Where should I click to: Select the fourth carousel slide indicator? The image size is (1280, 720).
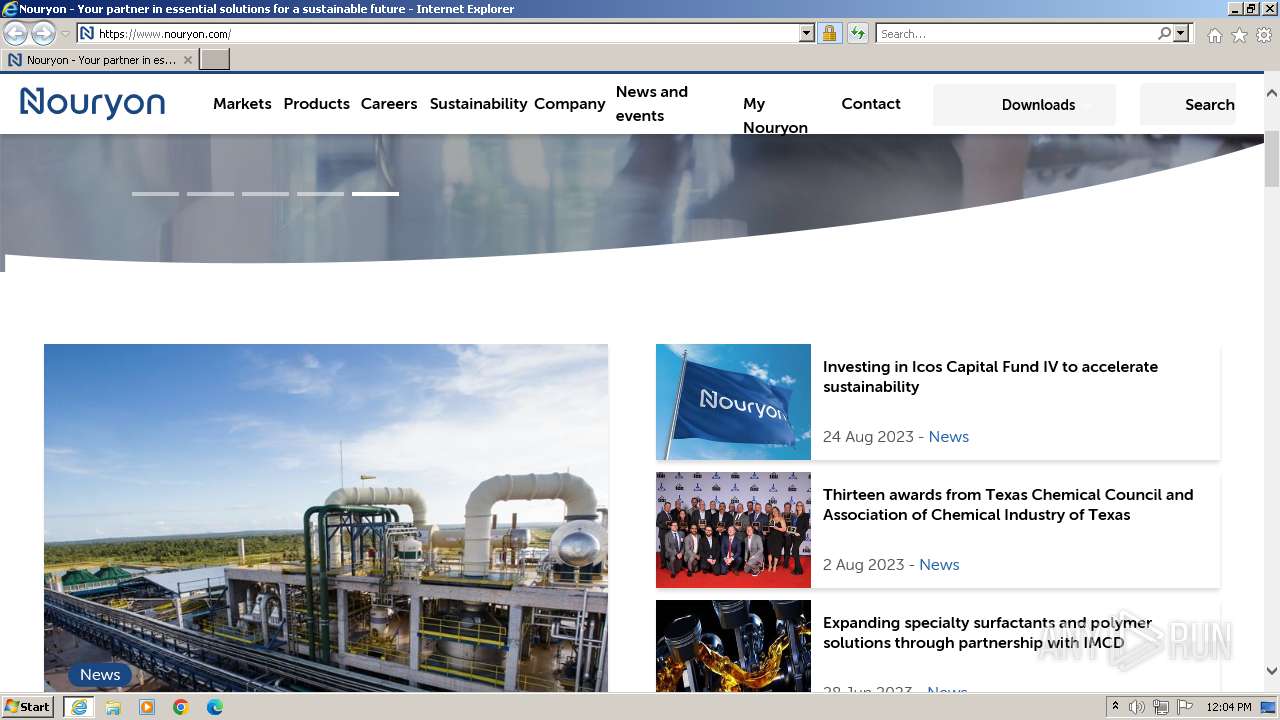point(320,194)
